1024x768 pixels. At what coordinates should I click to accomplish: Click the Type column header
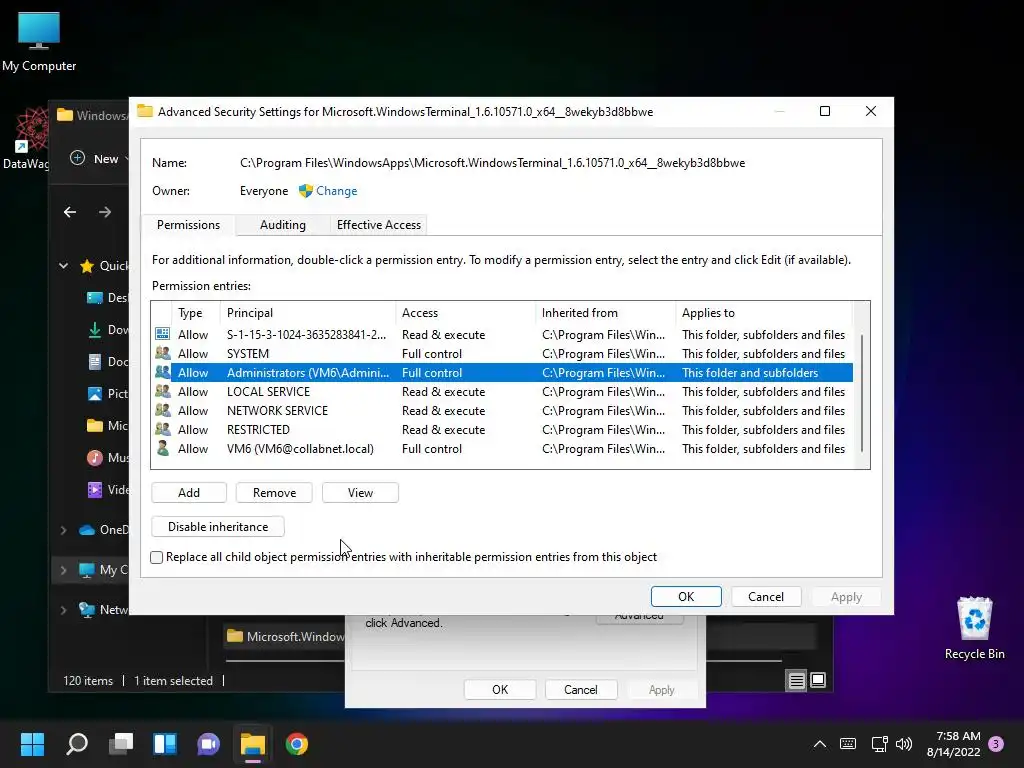pos(195,313)
